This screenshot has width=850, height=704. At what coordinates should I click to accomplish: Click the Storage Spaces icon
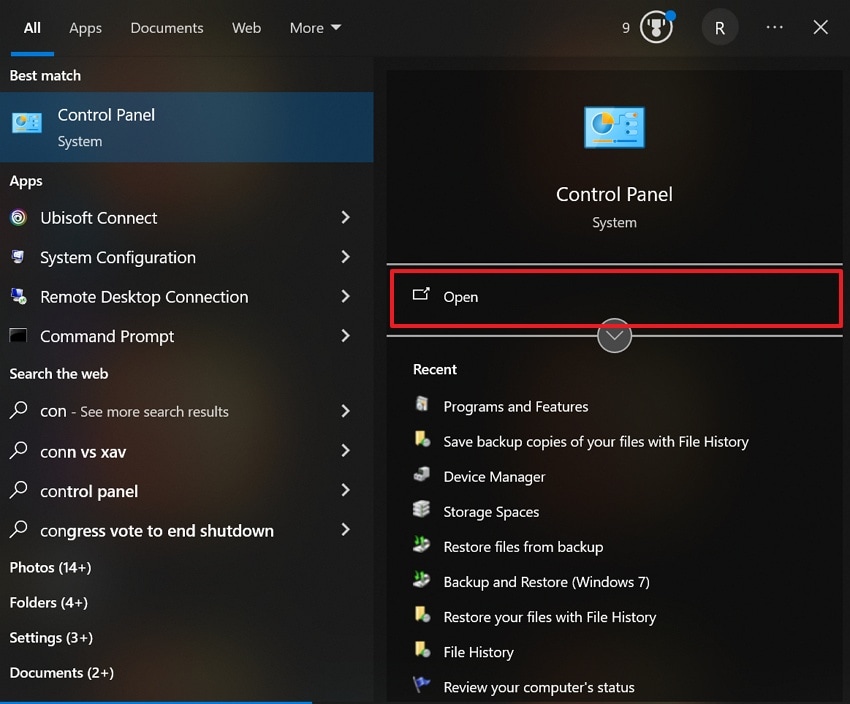422,509
